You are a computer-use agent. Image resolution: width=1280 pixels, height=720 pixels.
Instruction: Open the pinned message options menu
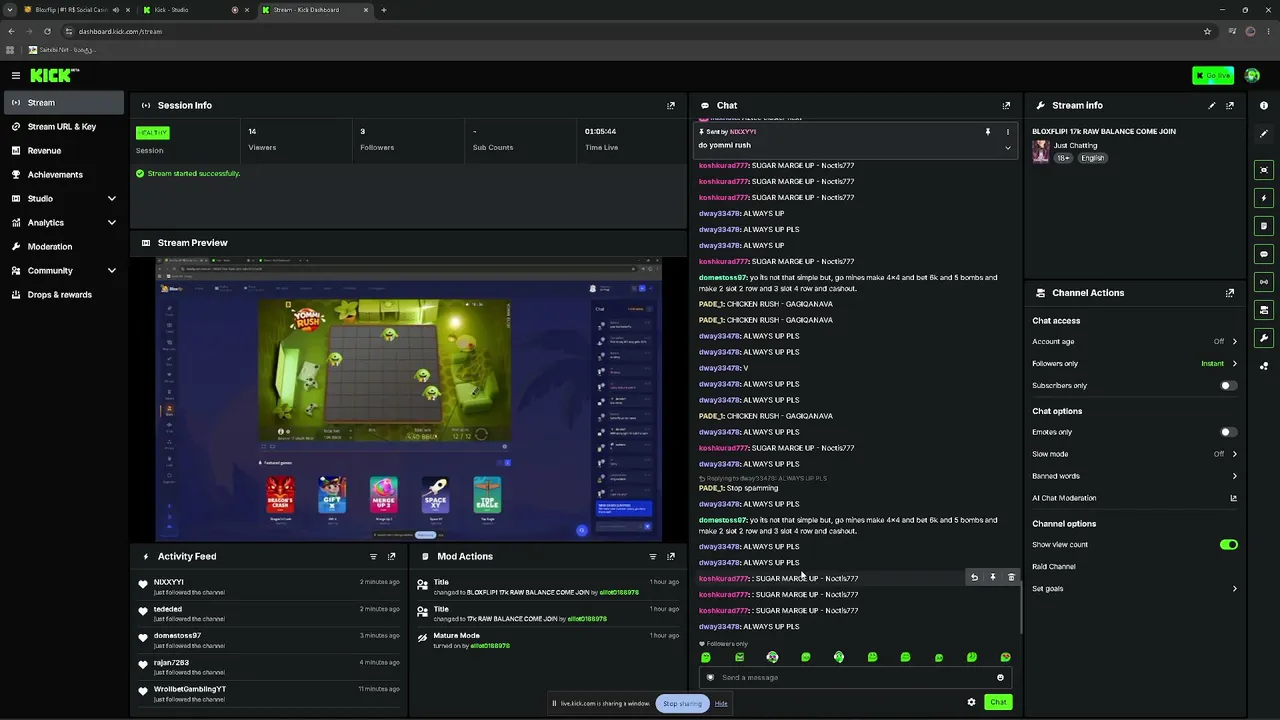coord(1007,132)
